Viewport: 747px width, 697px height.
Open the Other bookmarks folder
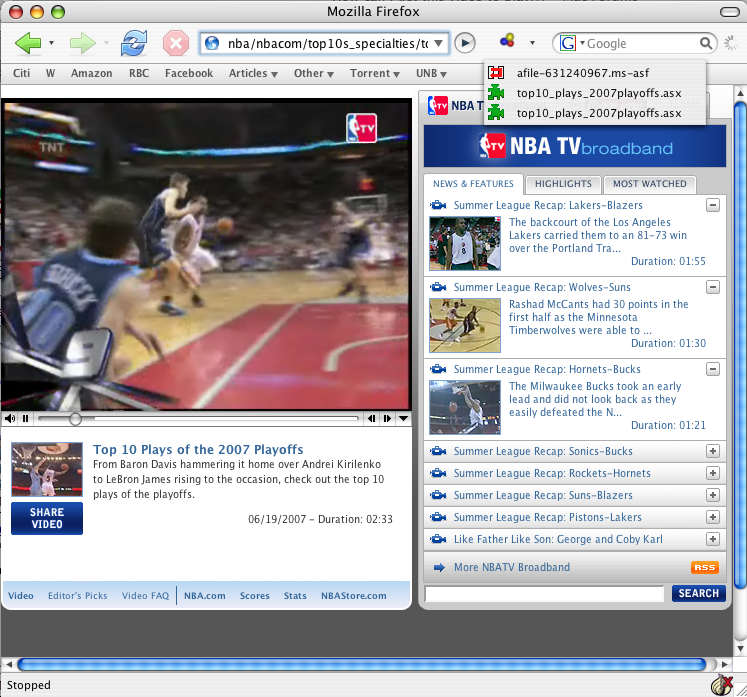point(313,73)
